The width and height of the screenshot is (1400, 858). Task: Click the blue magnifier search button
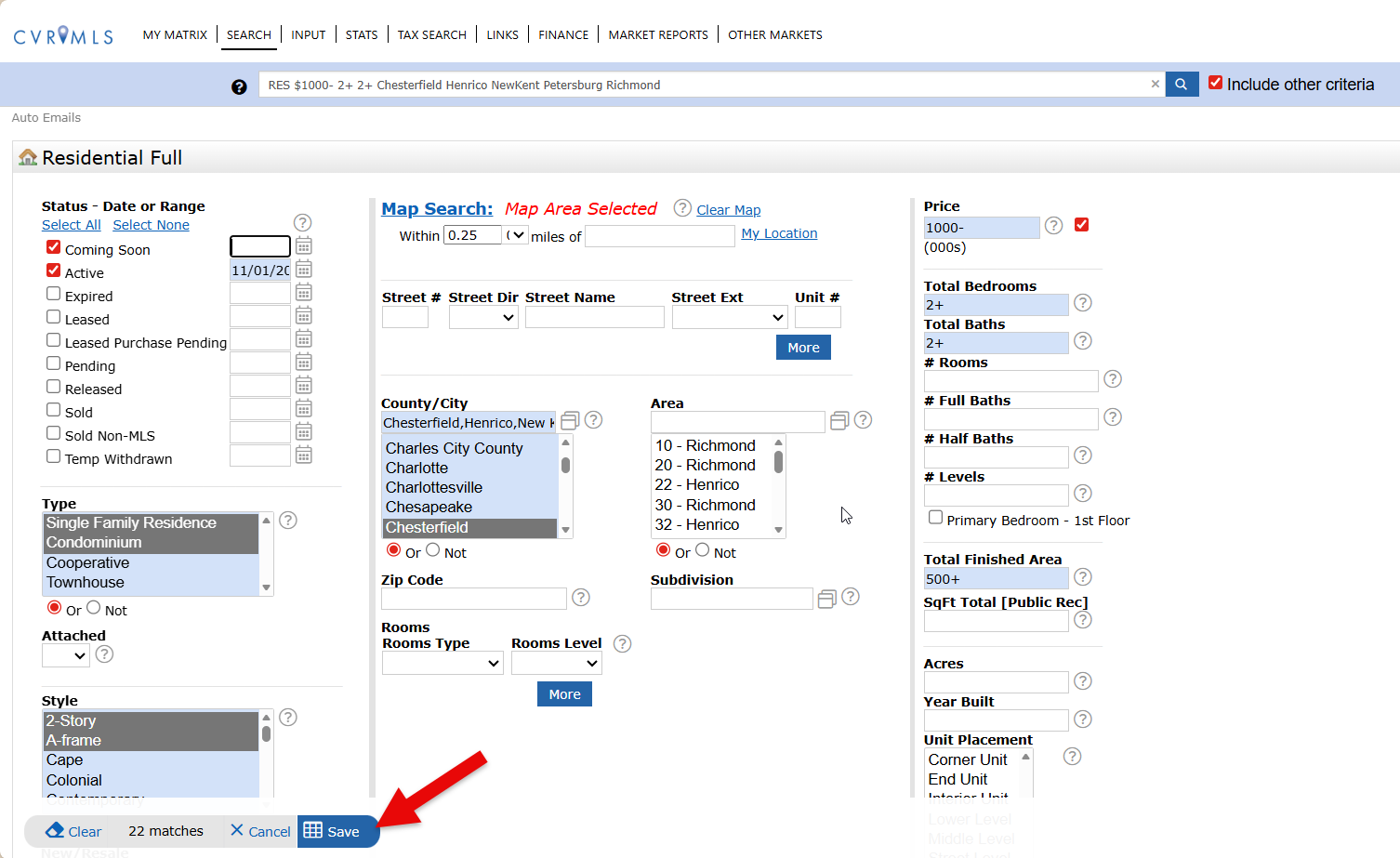[x=1181, y=85]
